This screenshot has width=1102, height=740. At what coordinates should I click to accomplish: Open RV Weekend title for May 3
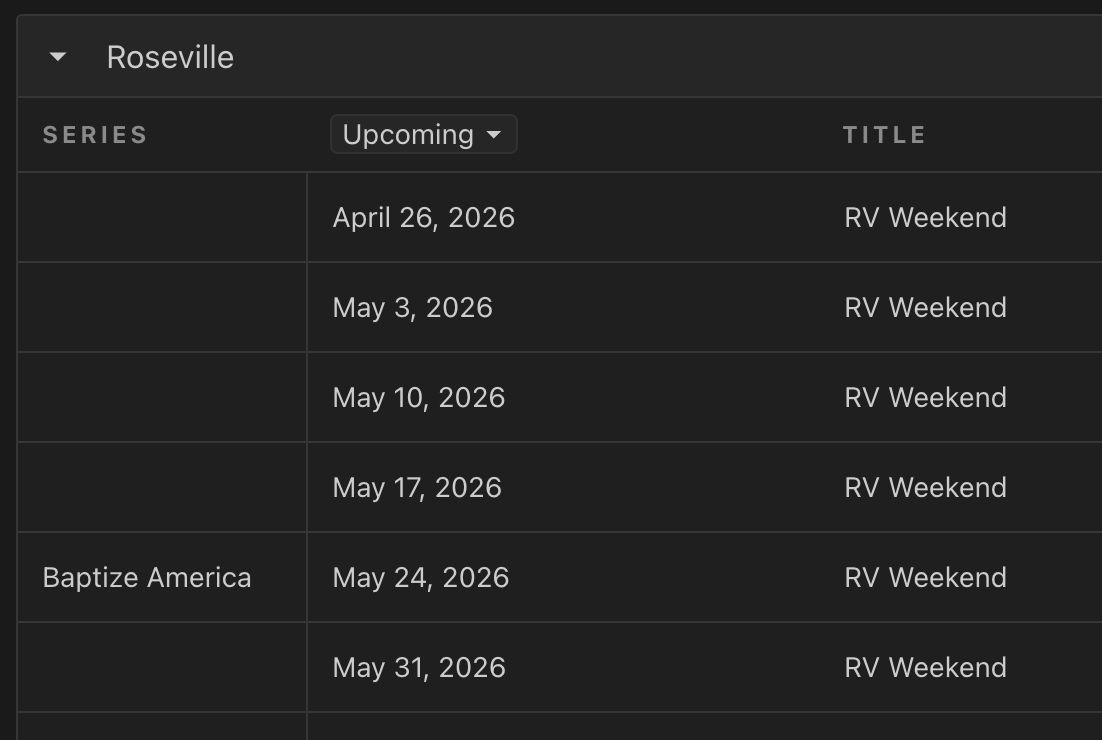point(926,307)
